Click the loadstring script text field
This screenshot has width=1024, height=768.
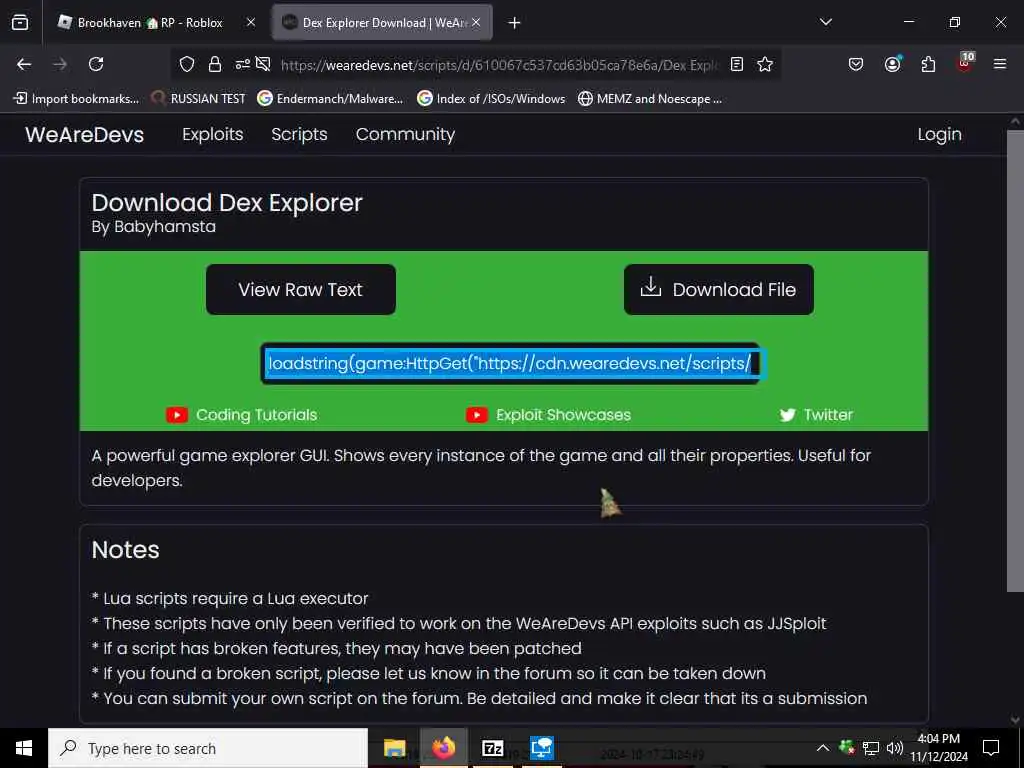pos(510,363)
